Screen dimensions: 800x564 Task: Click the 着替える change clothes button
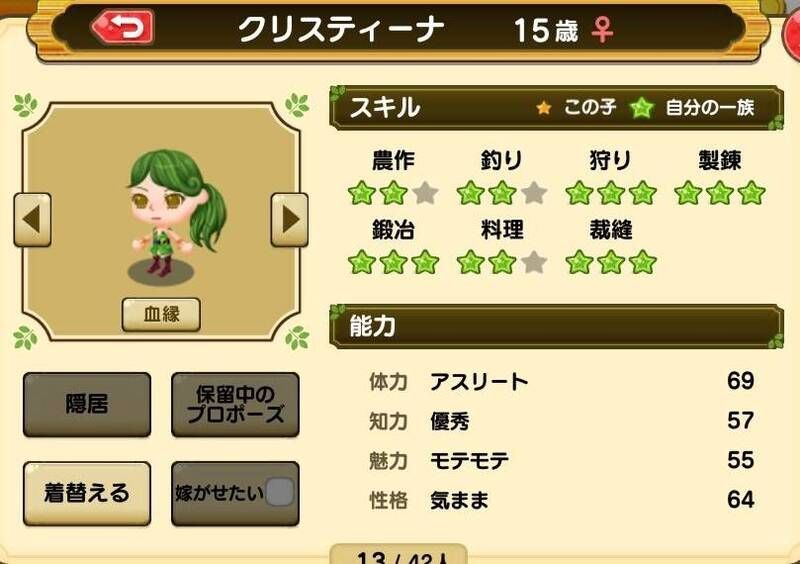pos(87,493)
